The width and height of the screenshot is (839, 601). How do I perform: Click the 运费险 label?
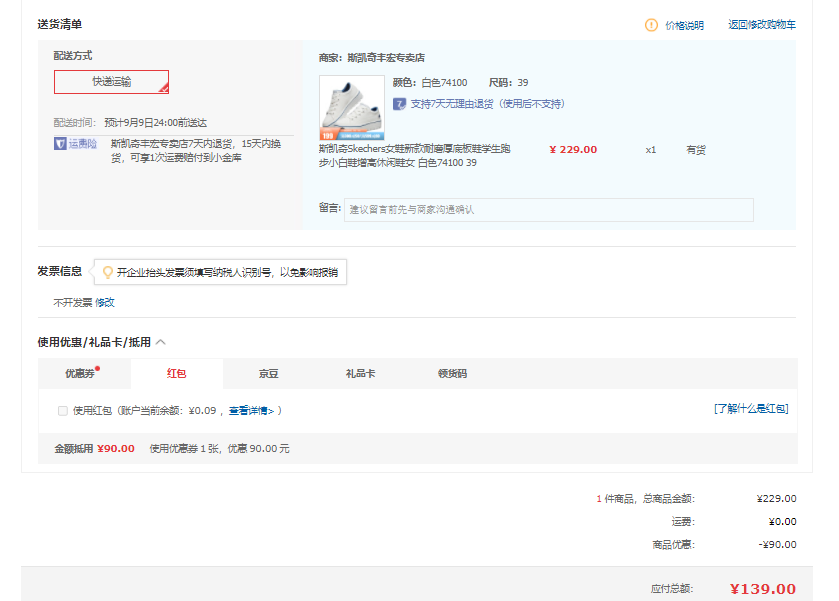click(83, 143)
